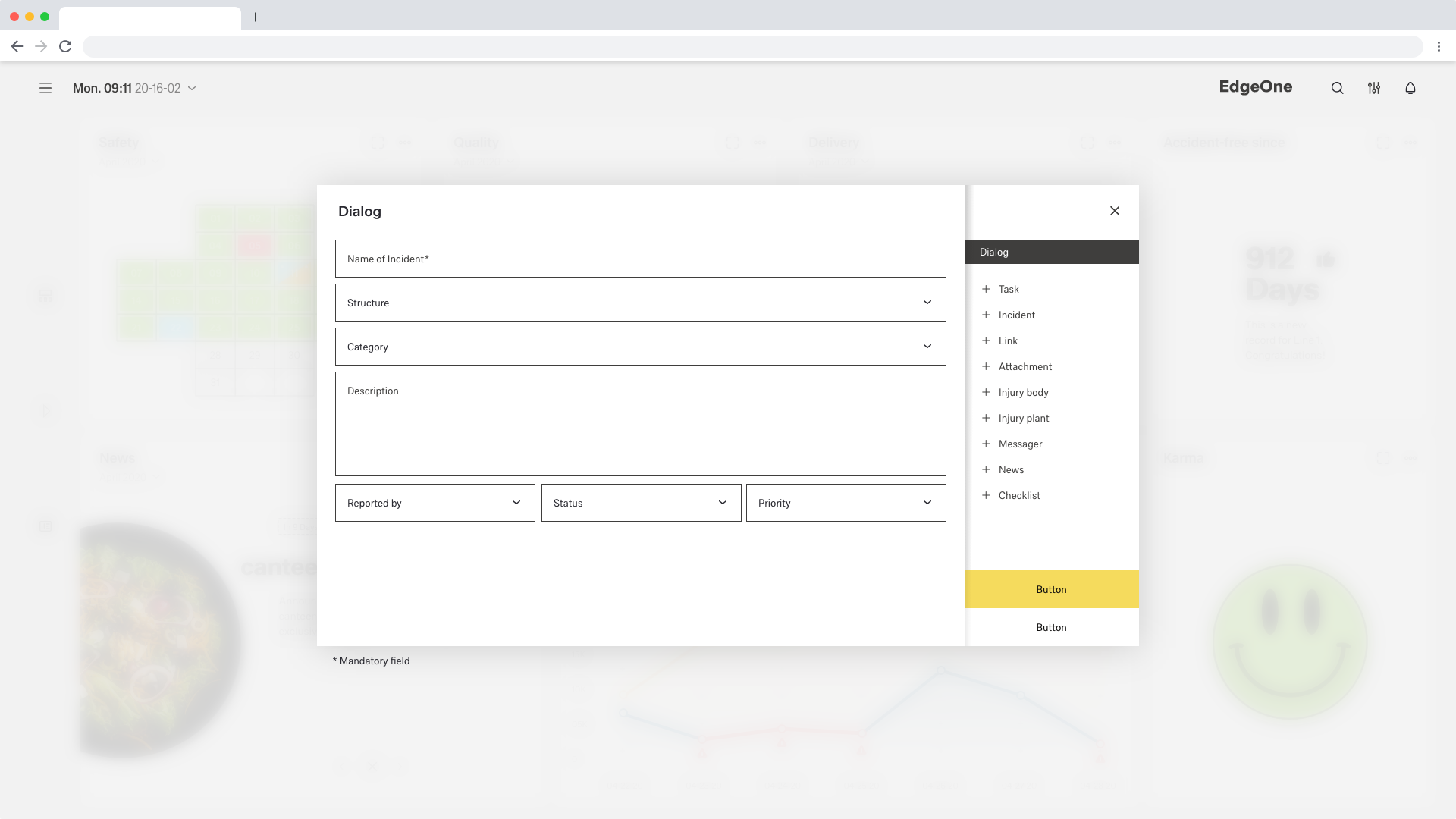The height and width of the screenshot is (819, 1456).
Task: Select Incident in the side list
Action: (x=1016, y=315)
